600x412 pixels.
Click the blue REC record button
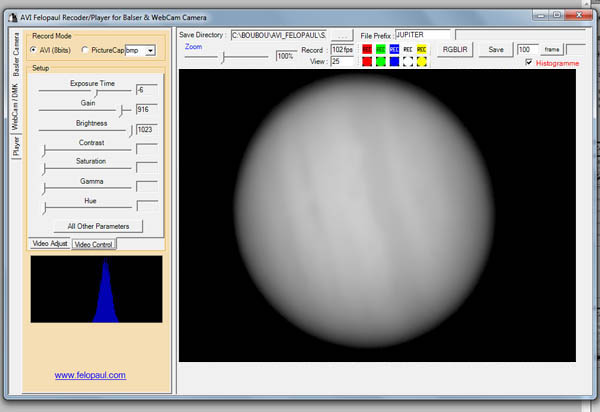[394, 48]
